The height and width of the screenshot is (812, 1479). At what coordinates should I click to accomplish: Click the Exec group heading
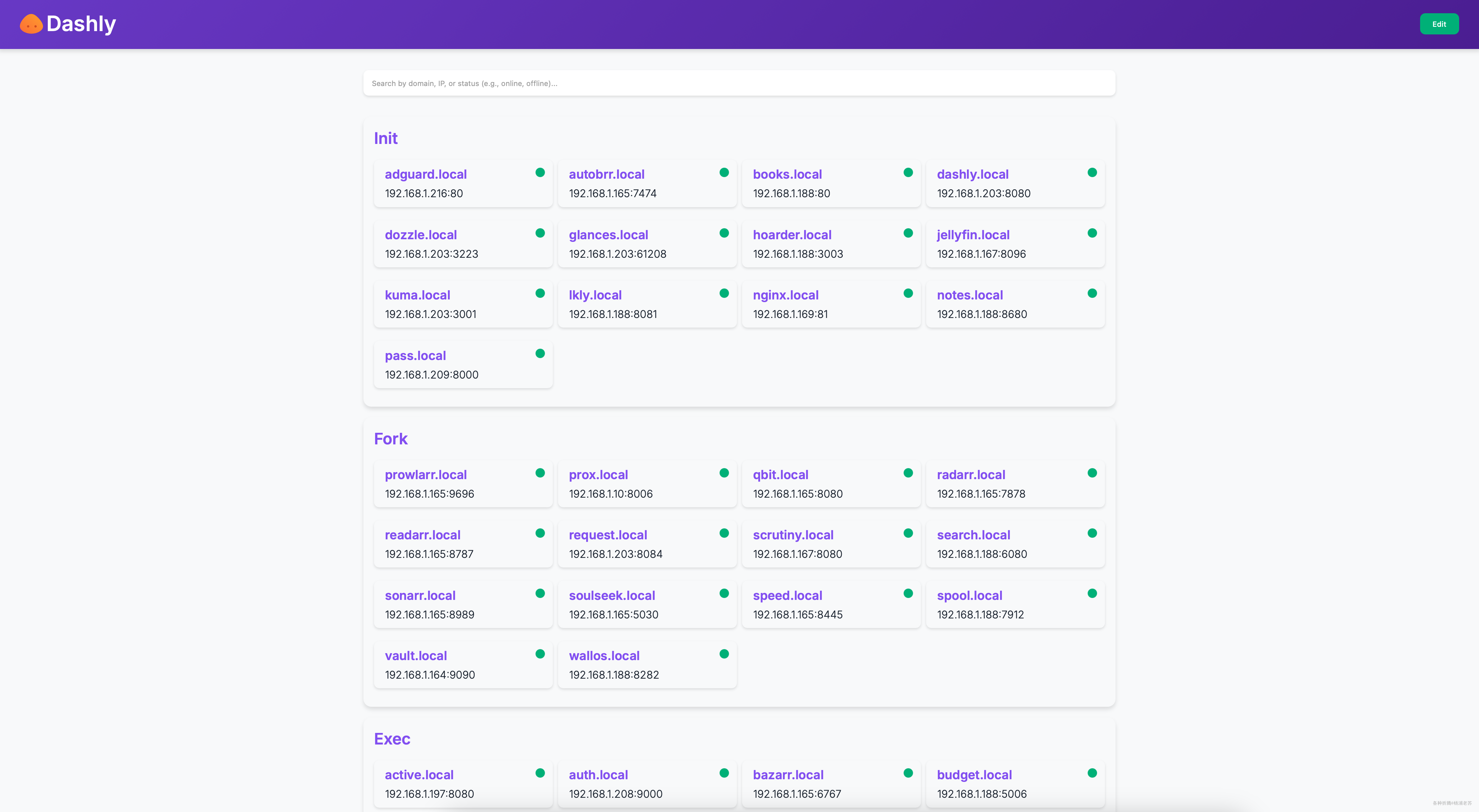click(392, 739)
